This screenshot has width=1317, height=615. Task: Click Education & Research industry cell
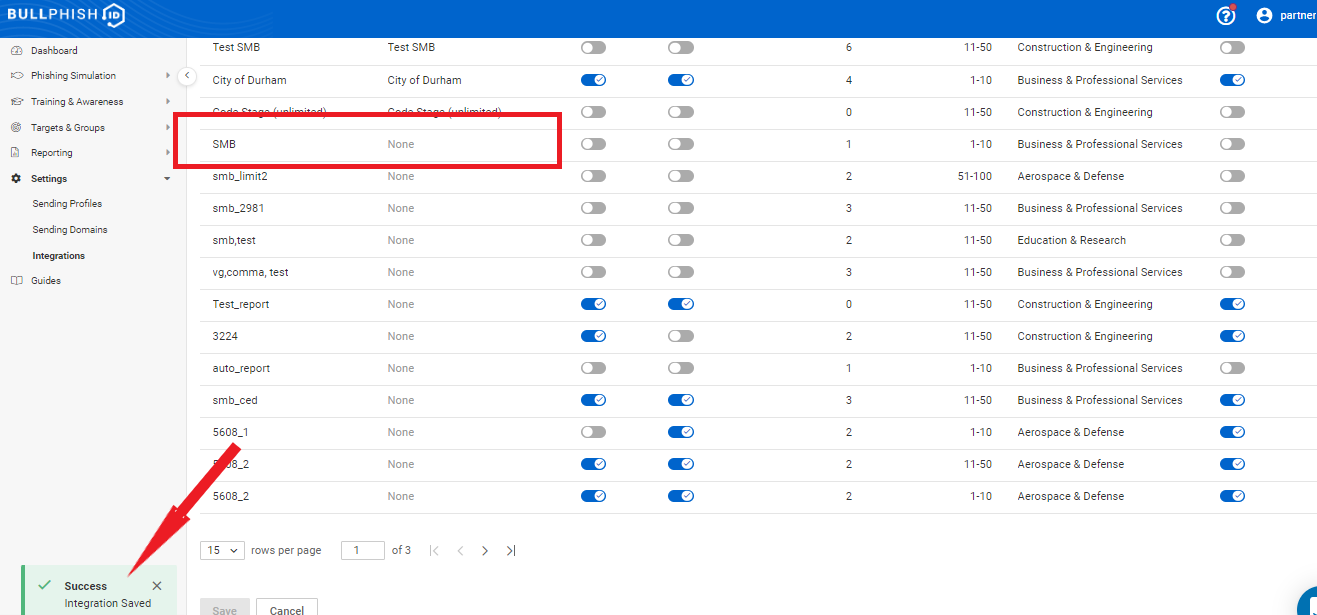point(1072,240)
